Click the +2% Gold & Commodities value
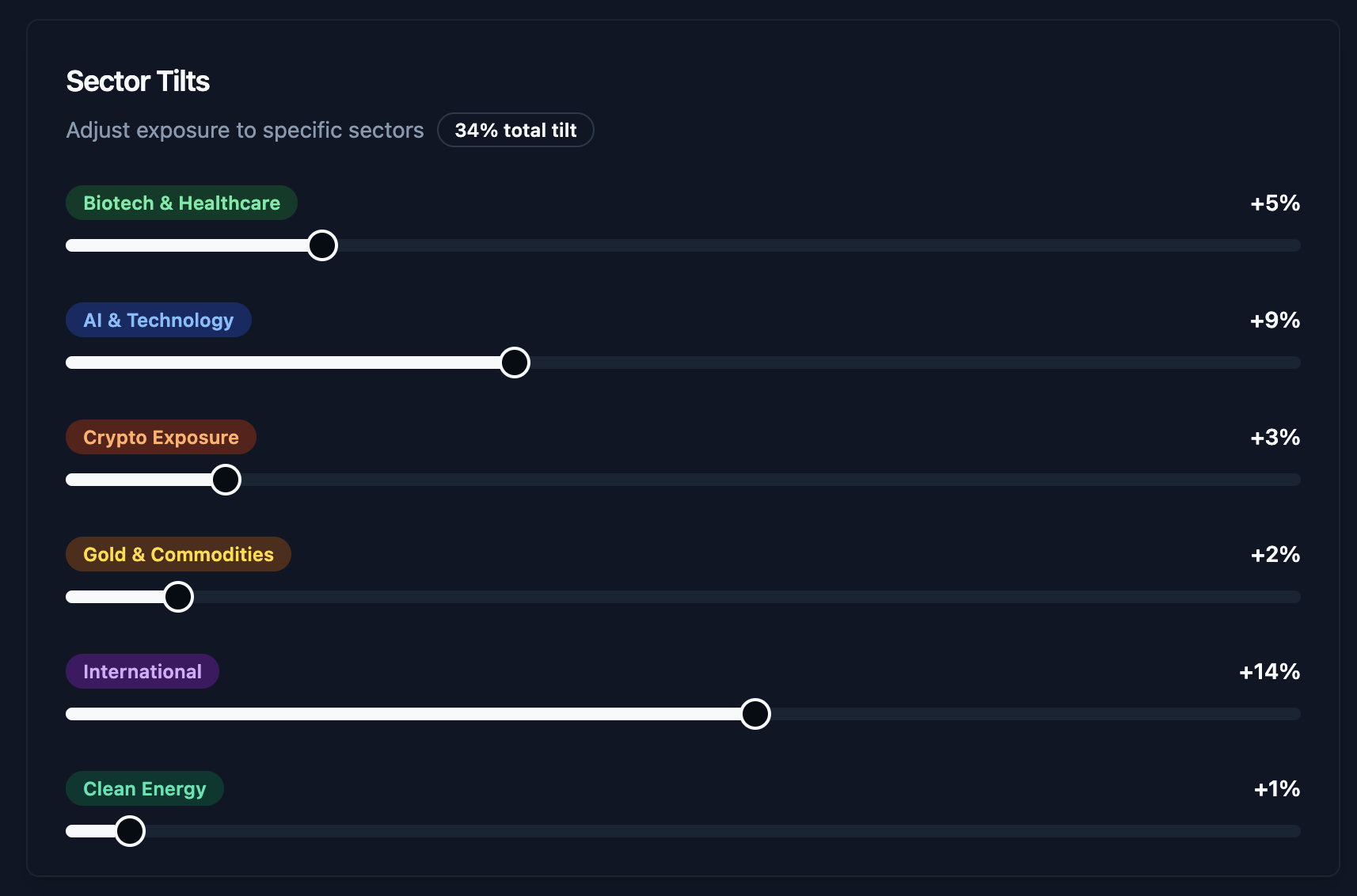This screenshot has width=1357, height=896. (1275, 555)
